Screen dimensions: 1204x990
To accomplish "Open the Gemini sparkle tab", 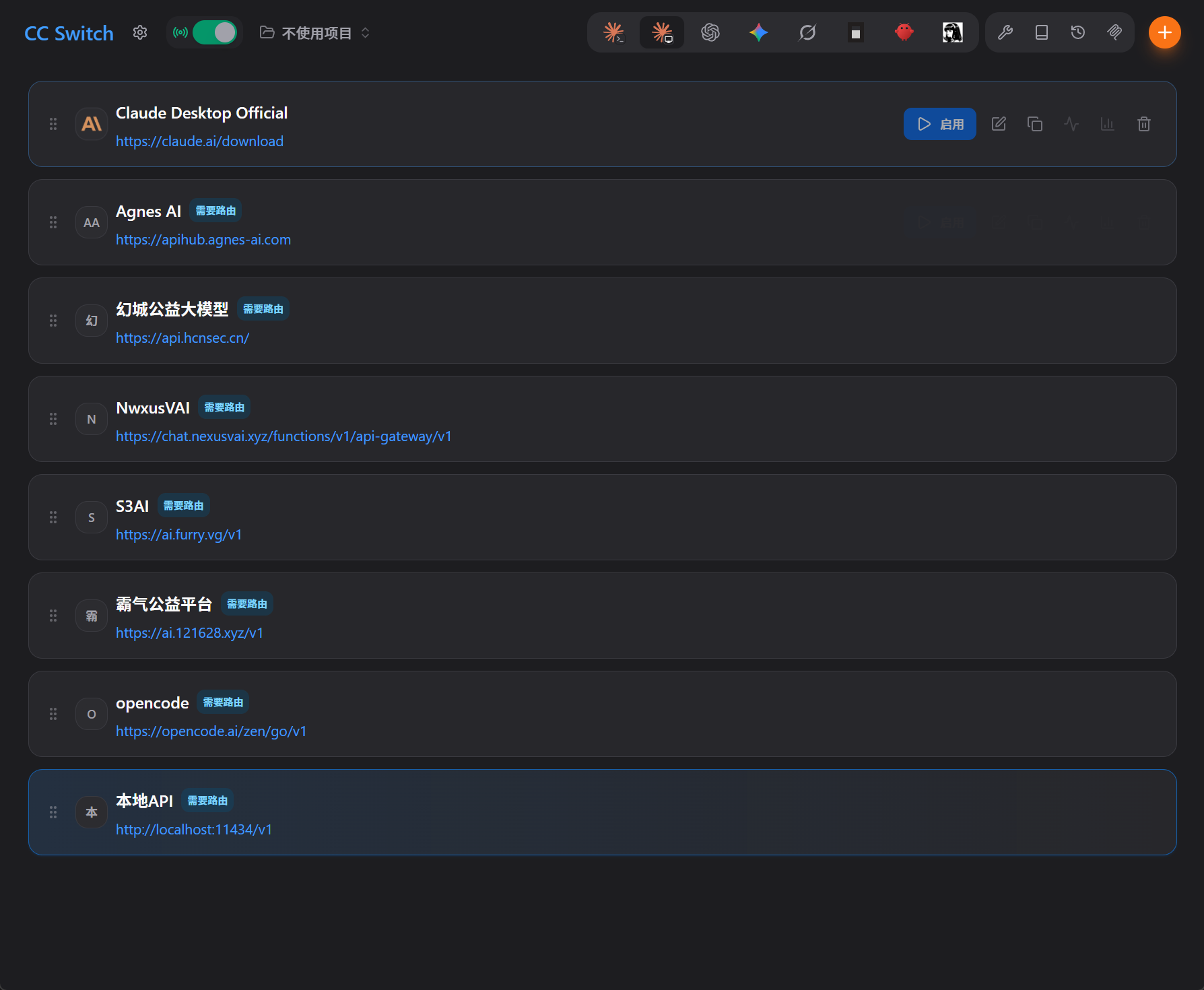I will [759, 32].
